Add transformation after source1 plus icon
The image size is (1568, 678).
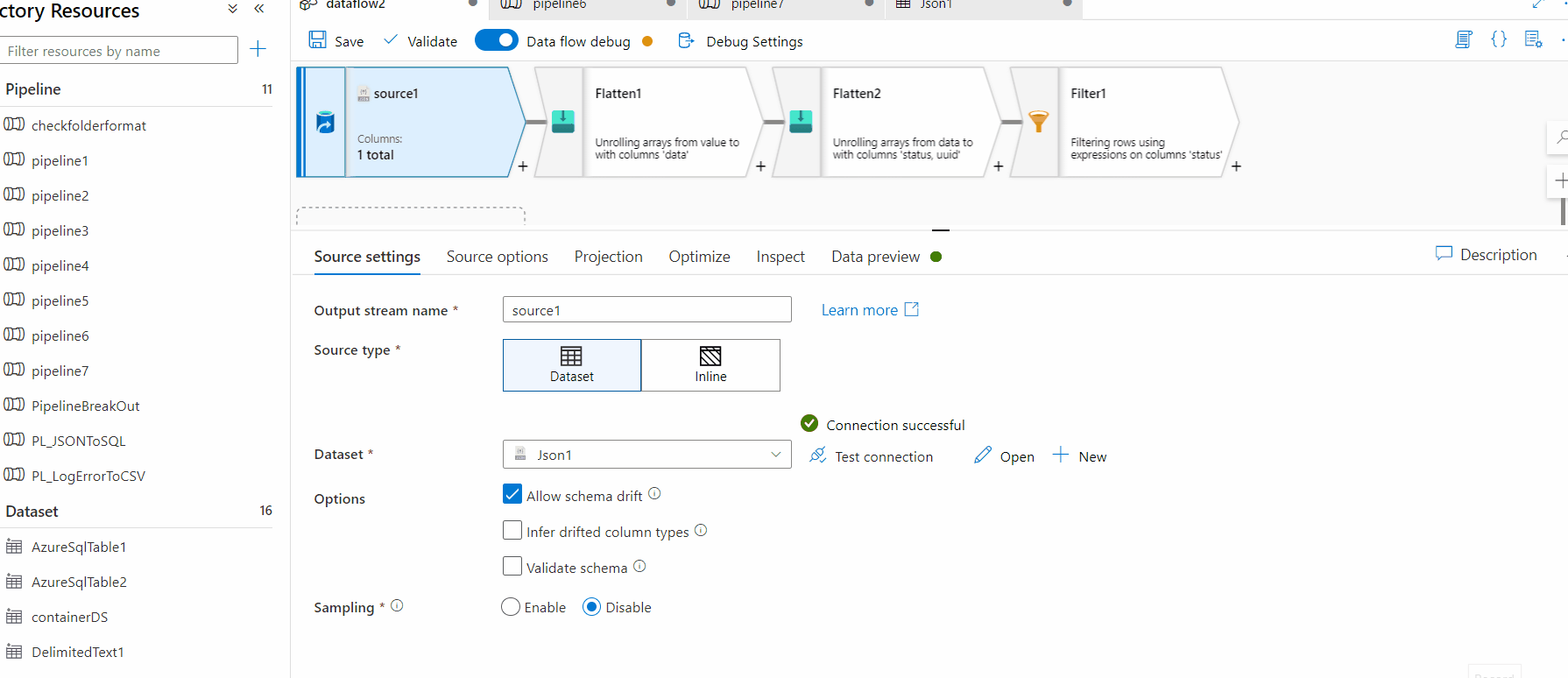point(523,166)
